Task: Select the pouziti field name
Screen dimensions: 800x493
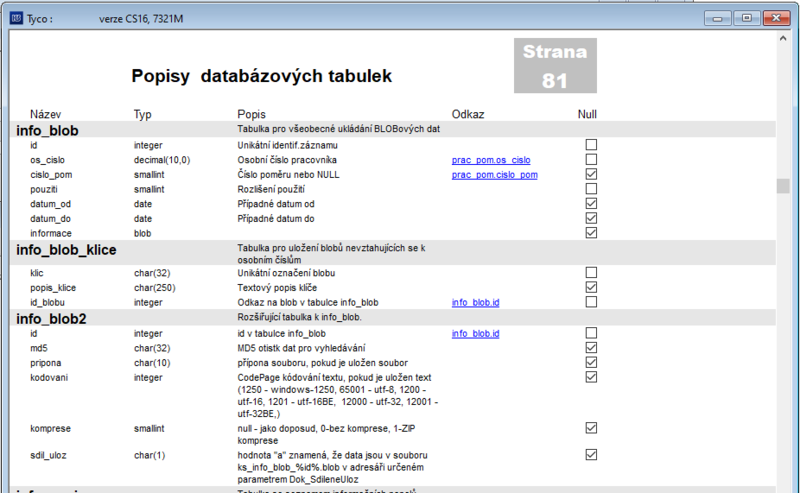Action: click(x=43, y=189)
